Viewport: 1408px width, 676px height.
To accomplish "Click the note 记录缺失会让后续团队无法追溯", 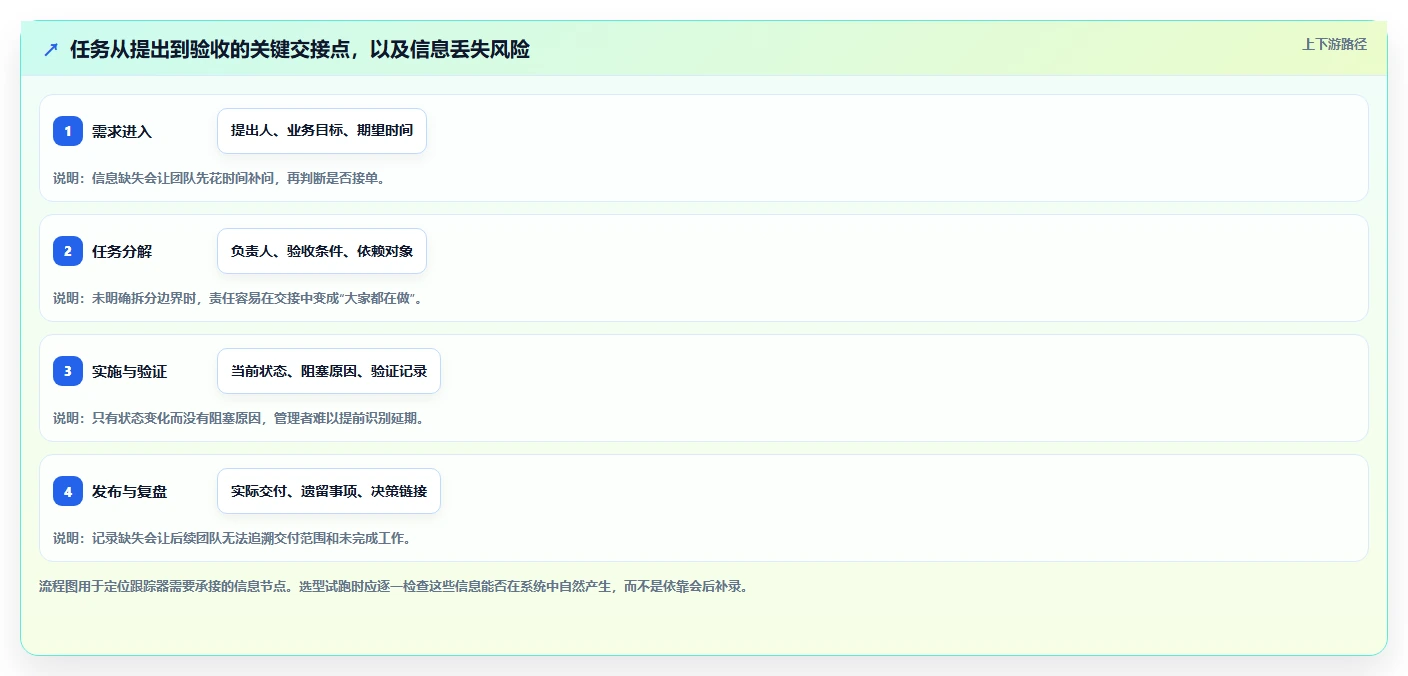I will 232,538.
